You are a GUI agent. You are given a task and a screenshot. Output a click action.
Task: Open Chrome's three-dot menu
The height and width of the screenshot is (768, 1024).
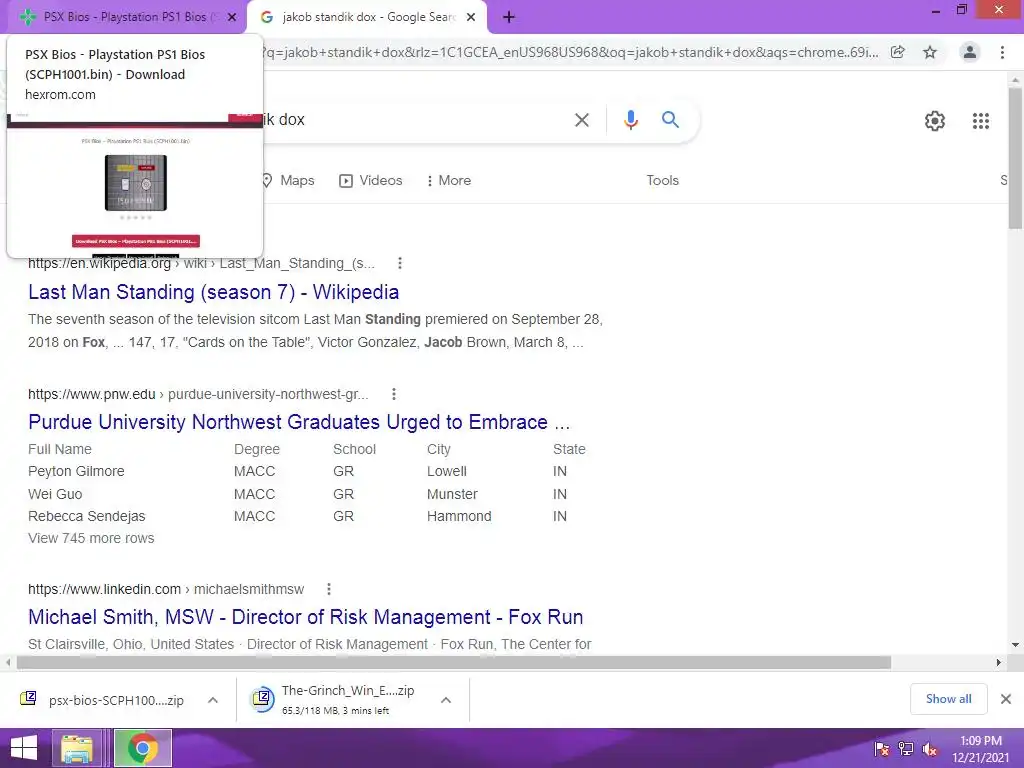pyautogui.click(x=1002, y=52)
